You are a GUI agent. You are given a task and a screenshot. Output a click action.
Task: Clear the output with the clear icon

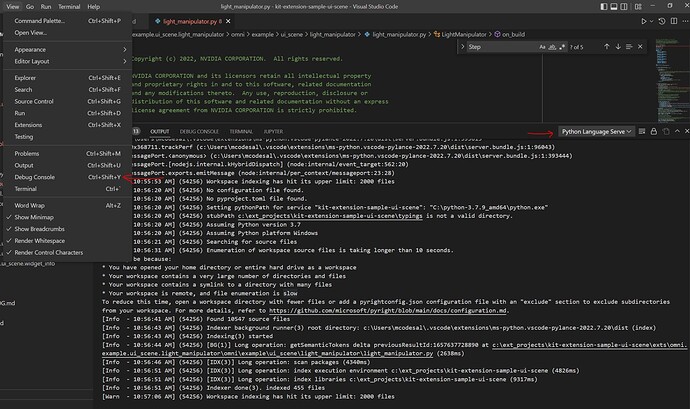click(x=642, y=132)
